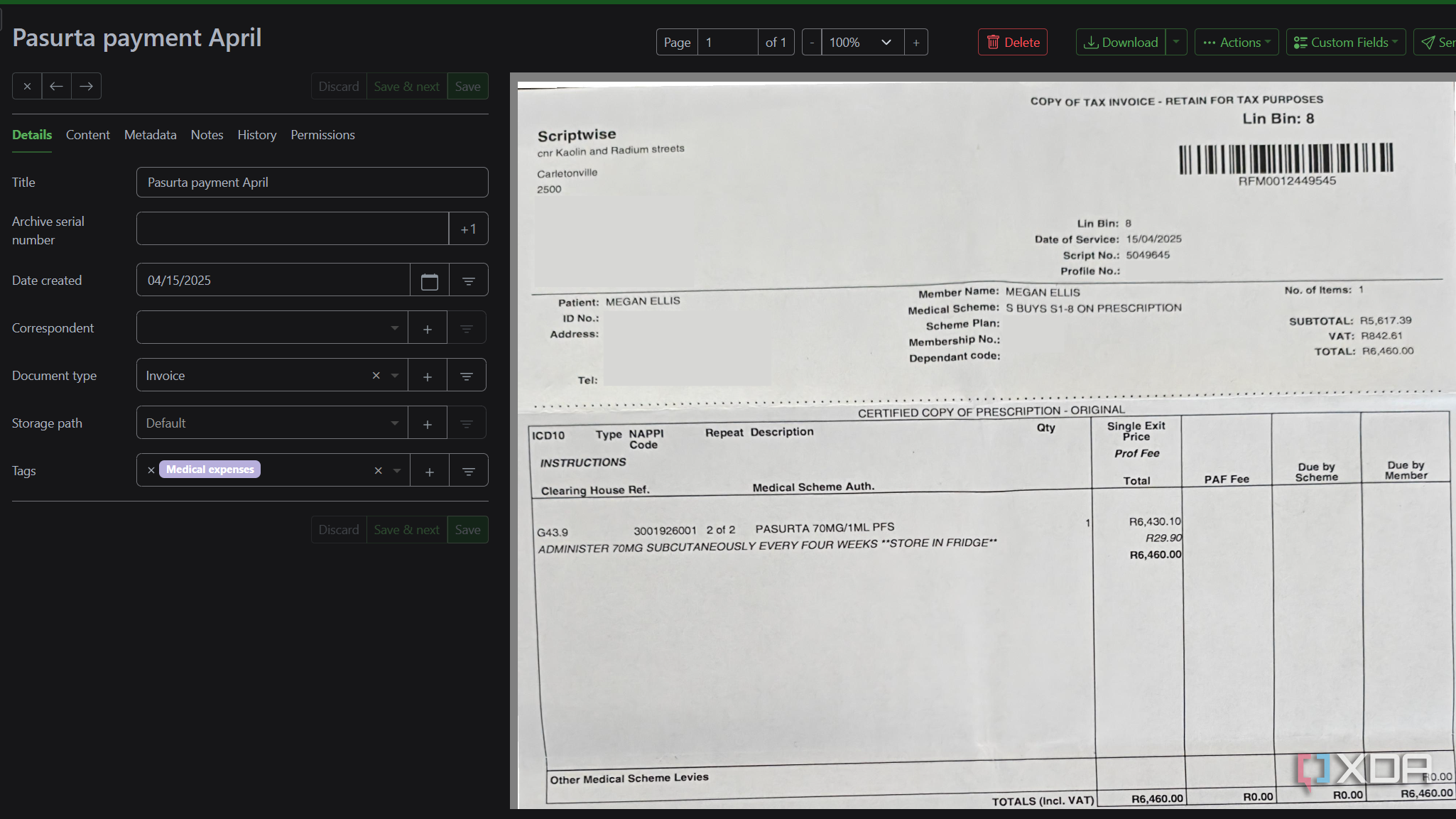The width and height of the screenshot is (1456, 819).
Task: Remove the Medical expenses tag
Action: (151, 470)
